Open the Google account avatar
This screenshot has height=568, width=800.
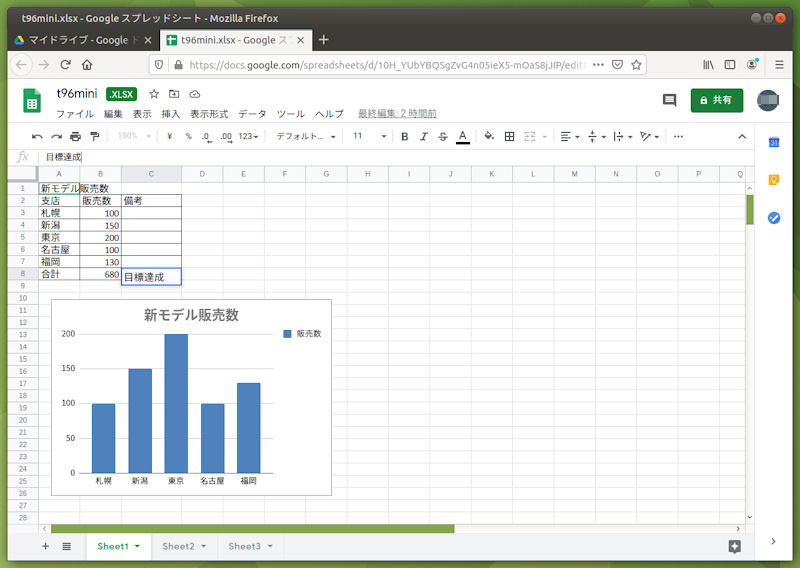tap(767, 100)
